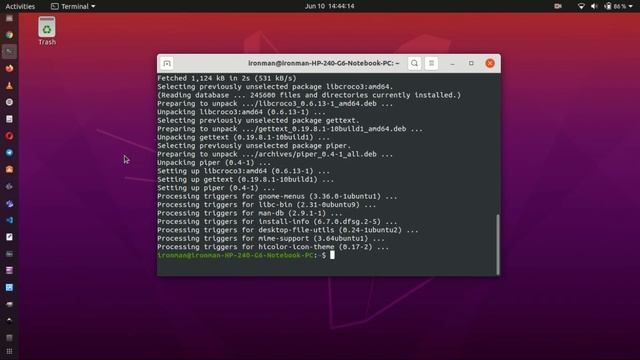Open the clock showing Jun 10 14:44:14

coord(329,6)
